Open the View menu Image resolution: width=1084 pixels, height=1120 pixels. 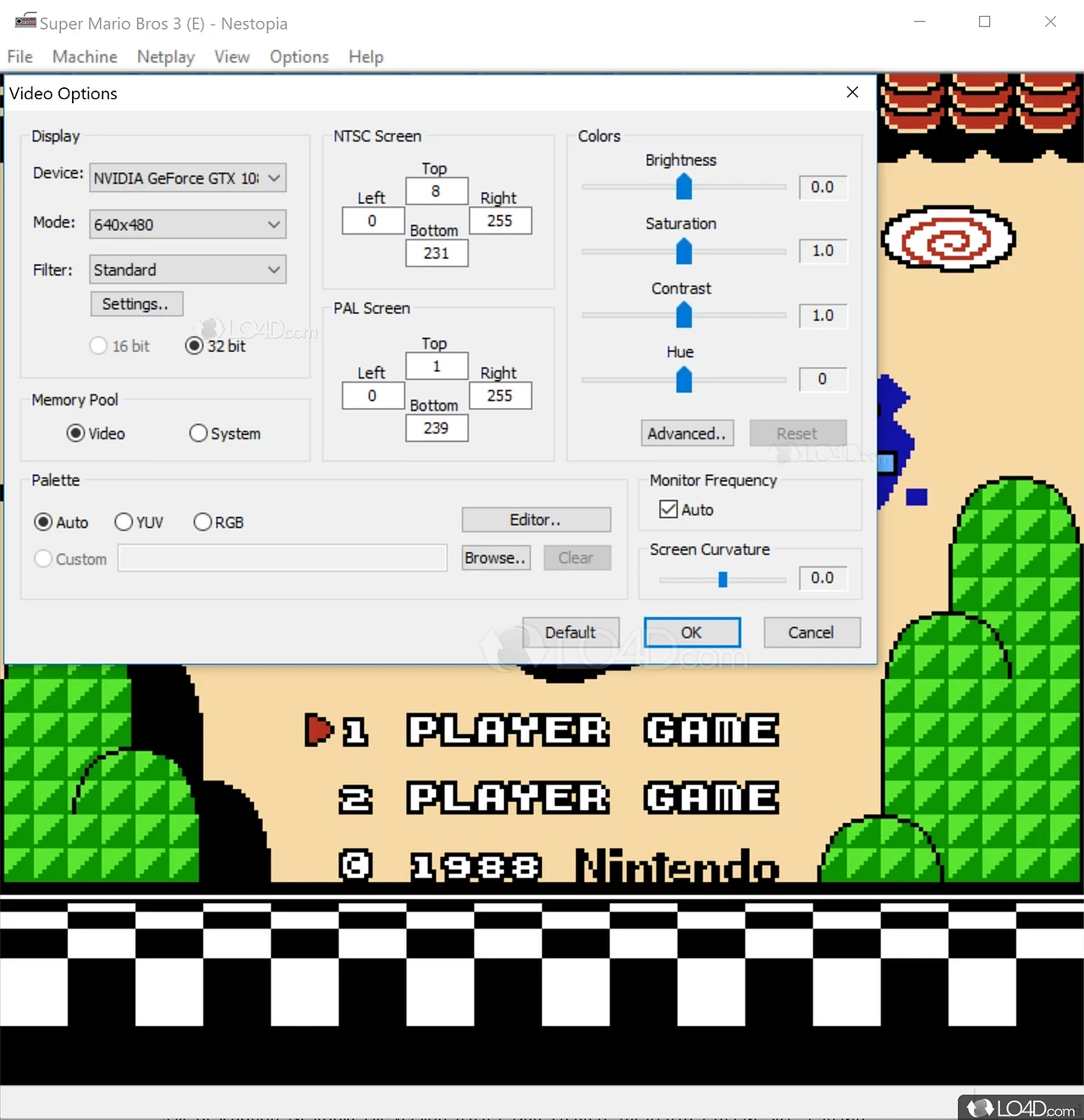[x=232, y=57]
